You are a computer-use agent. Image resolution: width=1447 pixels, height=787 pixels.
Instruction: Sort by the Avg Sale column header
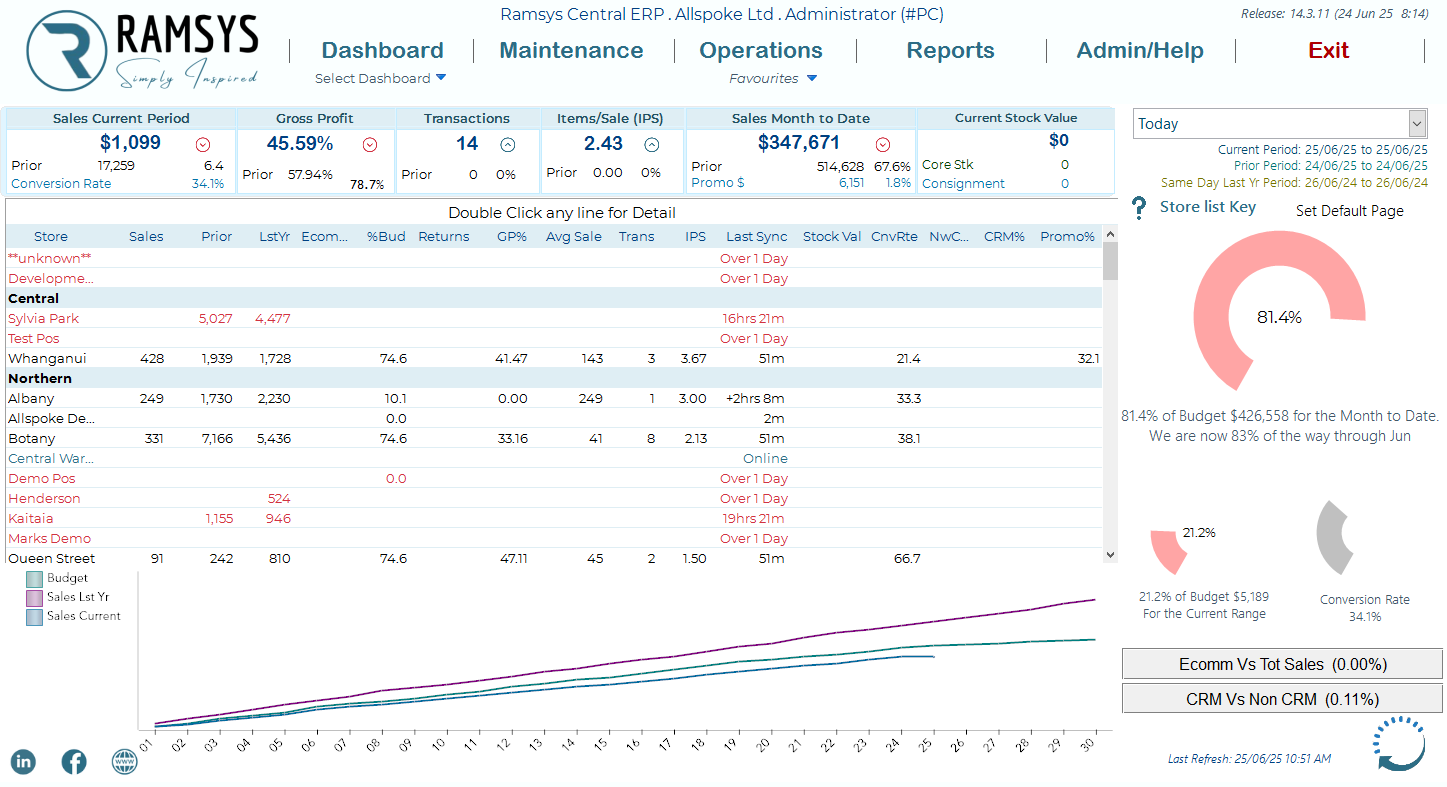point(574,237)
